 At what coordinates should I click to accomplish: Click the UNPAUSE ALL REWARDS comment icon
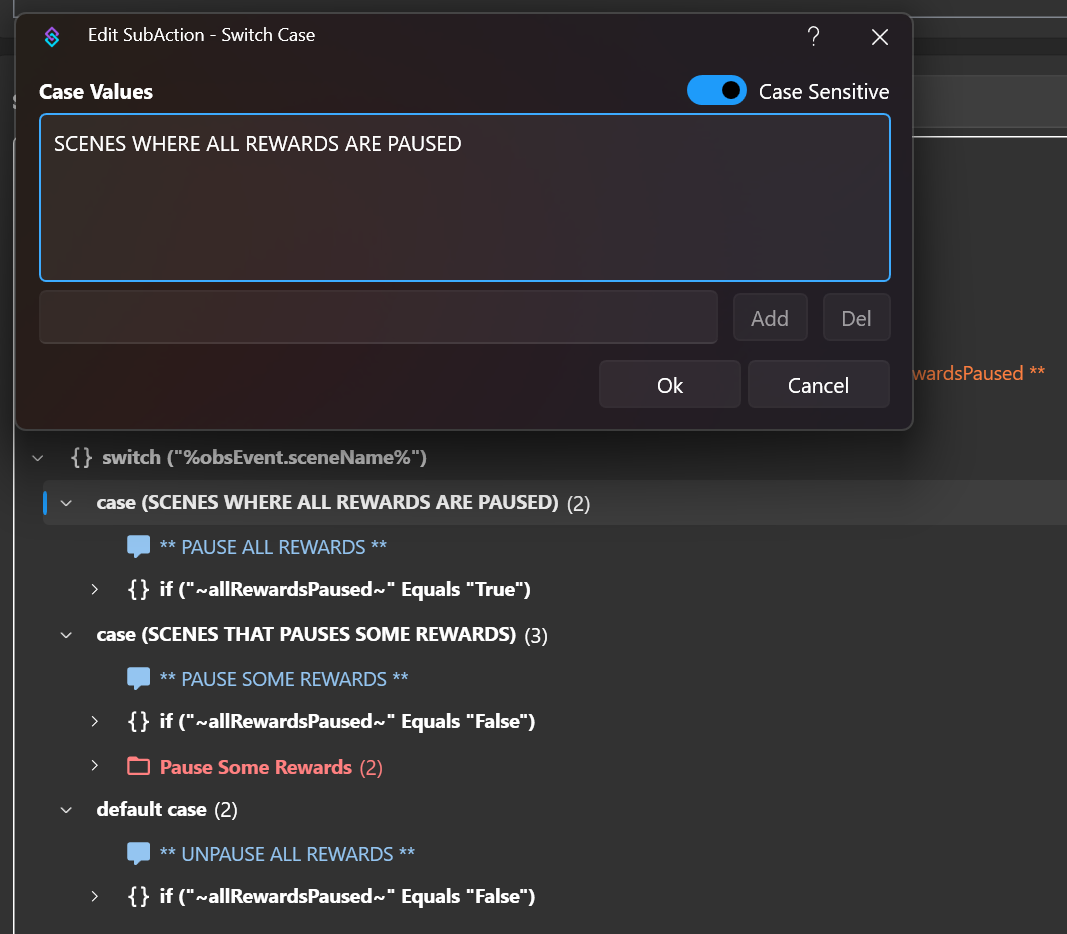coord(138,854)
